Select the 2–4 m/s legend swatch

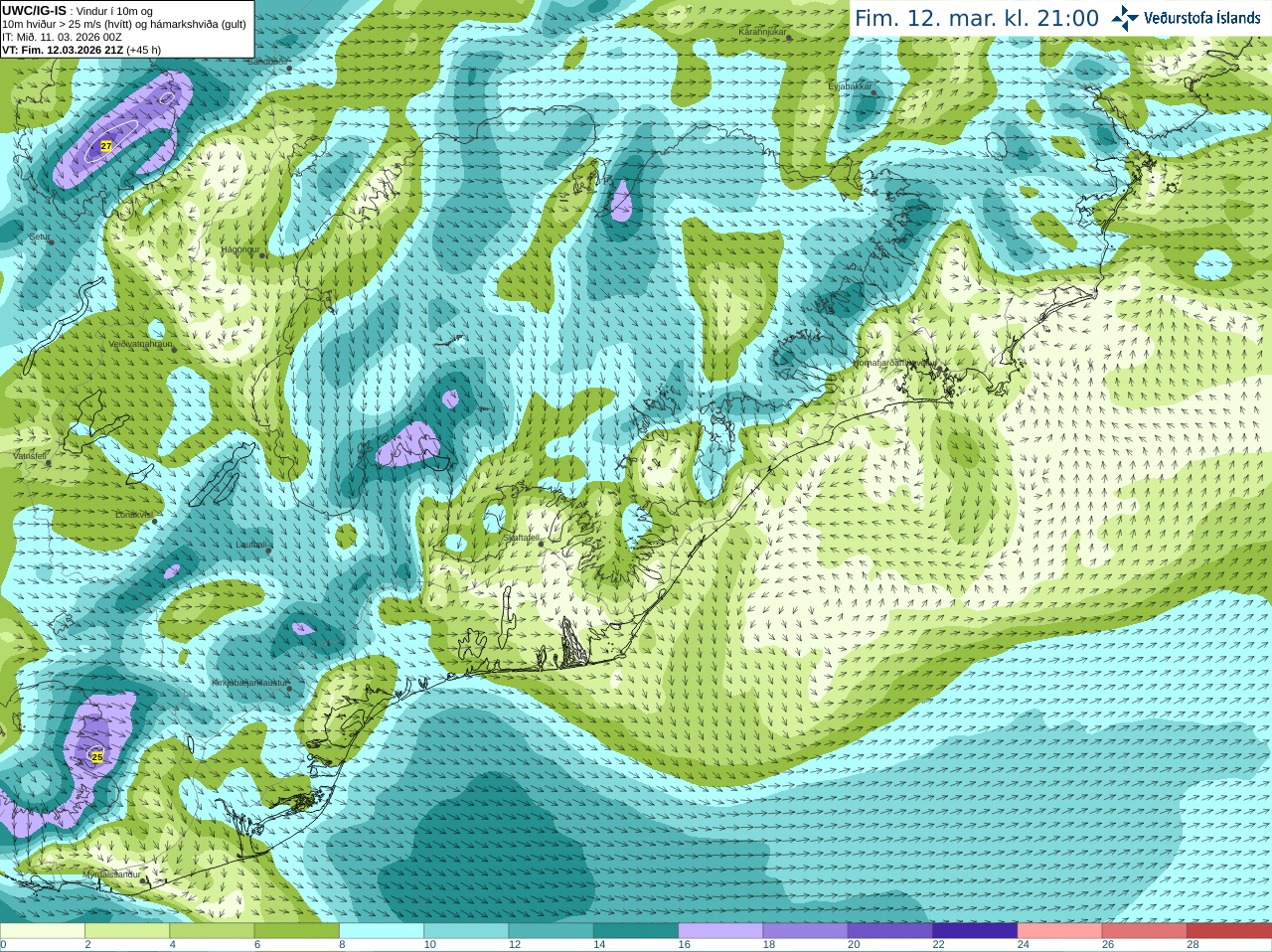(x=127, y=931)
